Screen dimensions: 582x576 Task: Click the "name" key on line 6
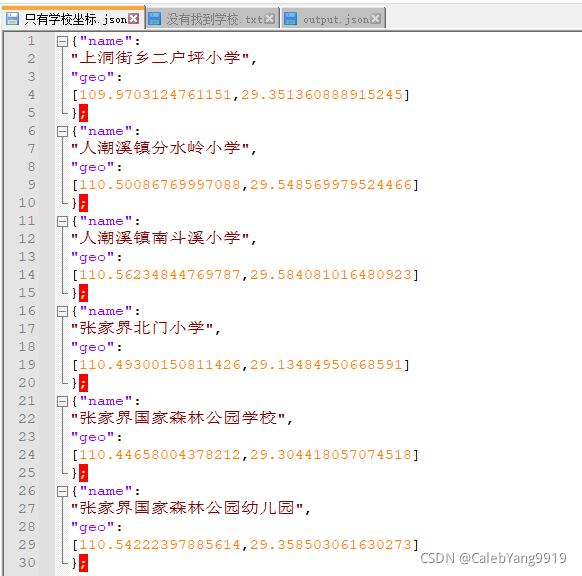point(106,131)
